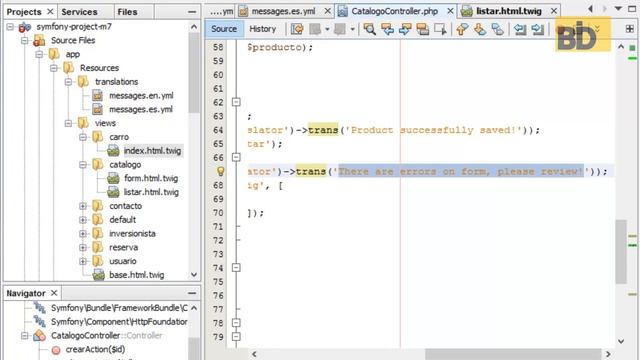Toggle Rectangular Selection icon
The width and height of the screenshot is (640, 360).
pyautogui.click(x=440, y=29)
